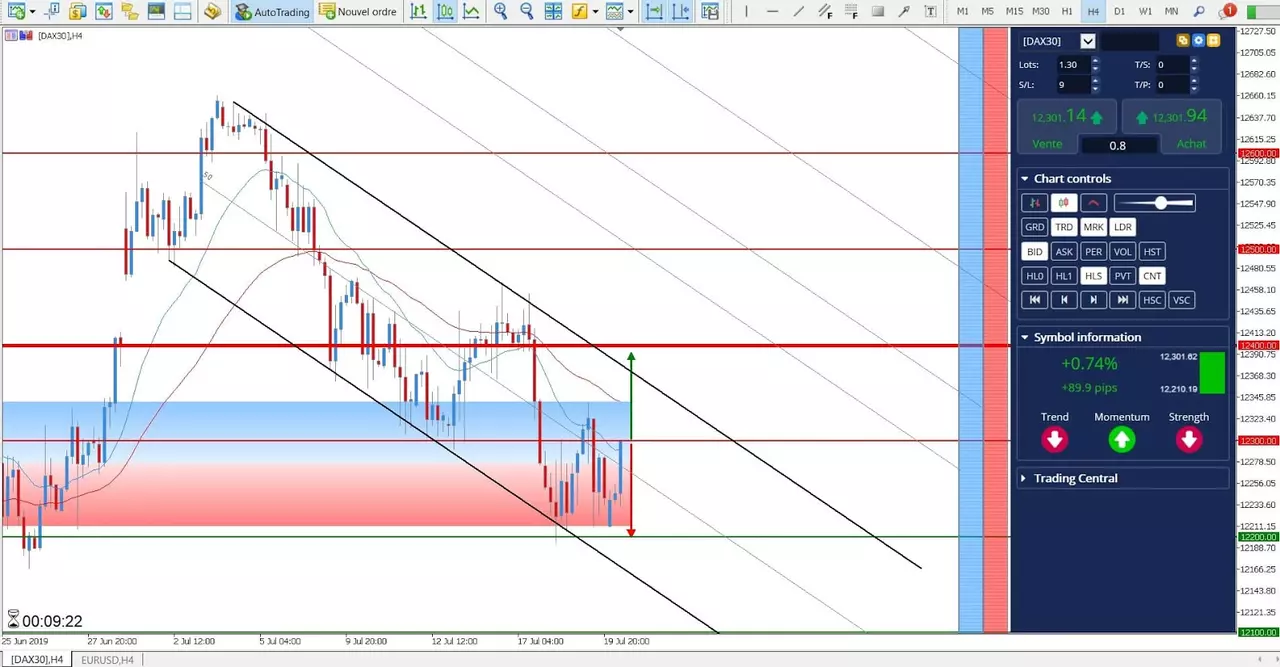
Task: Switch to H1 timeframe
Action: click(1067, 12)
